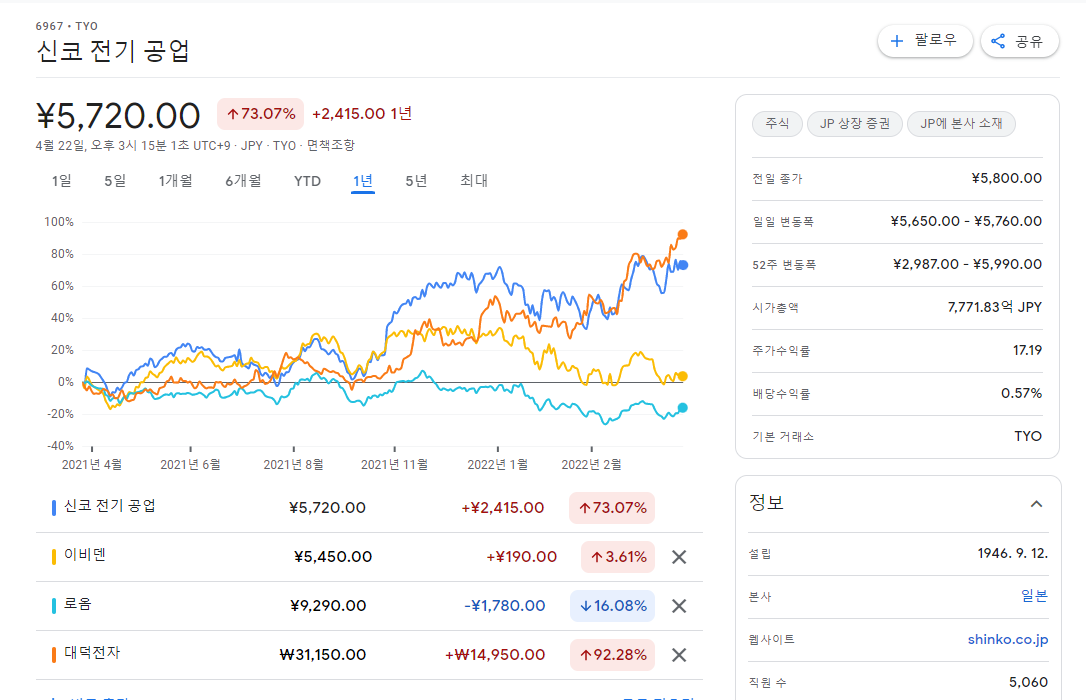This screenshot has width=1086, height=700.
Task: Click the 주가수익률 value 17.19
Action: point(1027,350)
